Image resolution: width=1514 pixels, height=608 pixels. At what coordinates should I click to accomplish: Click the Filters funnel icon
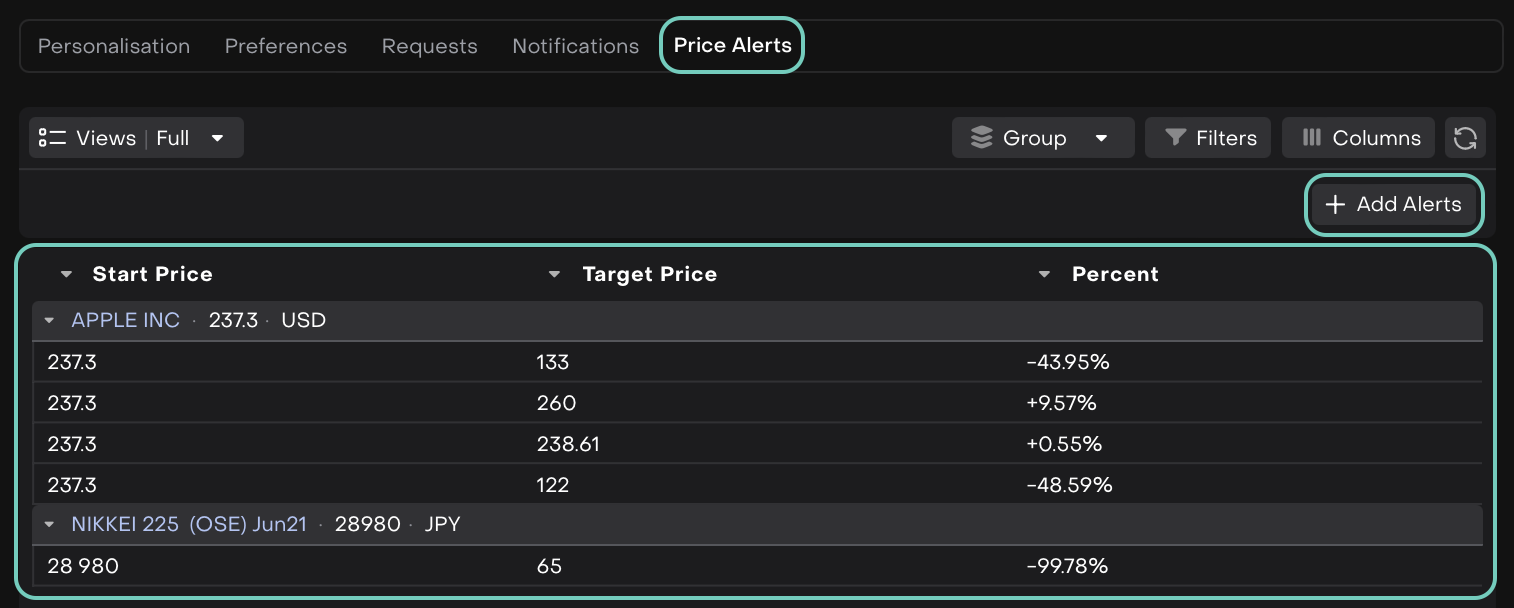coord(1176,138)
